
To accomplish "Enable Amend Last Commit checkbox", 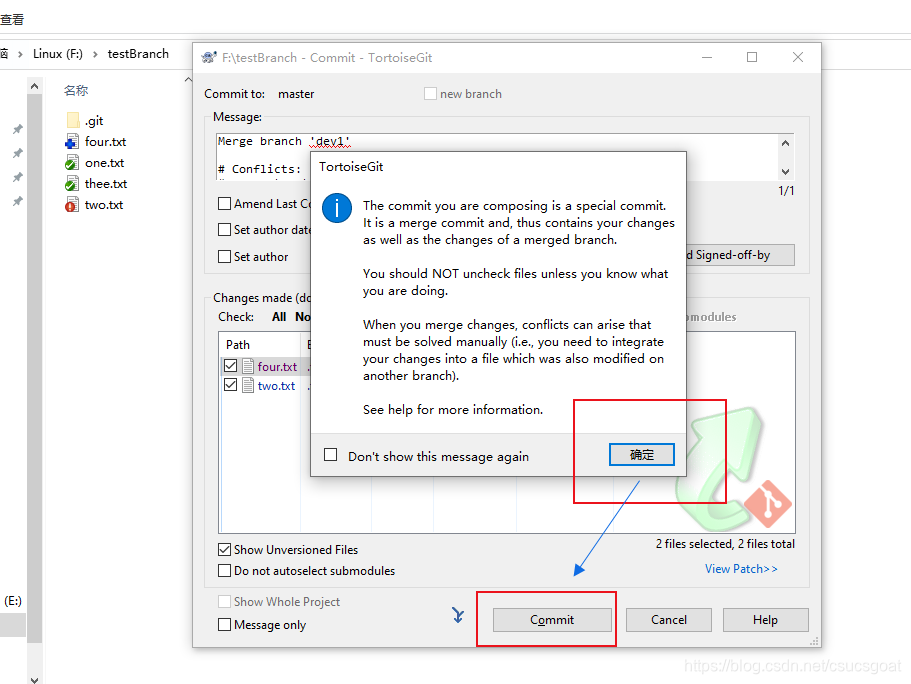I will (224, 203).
